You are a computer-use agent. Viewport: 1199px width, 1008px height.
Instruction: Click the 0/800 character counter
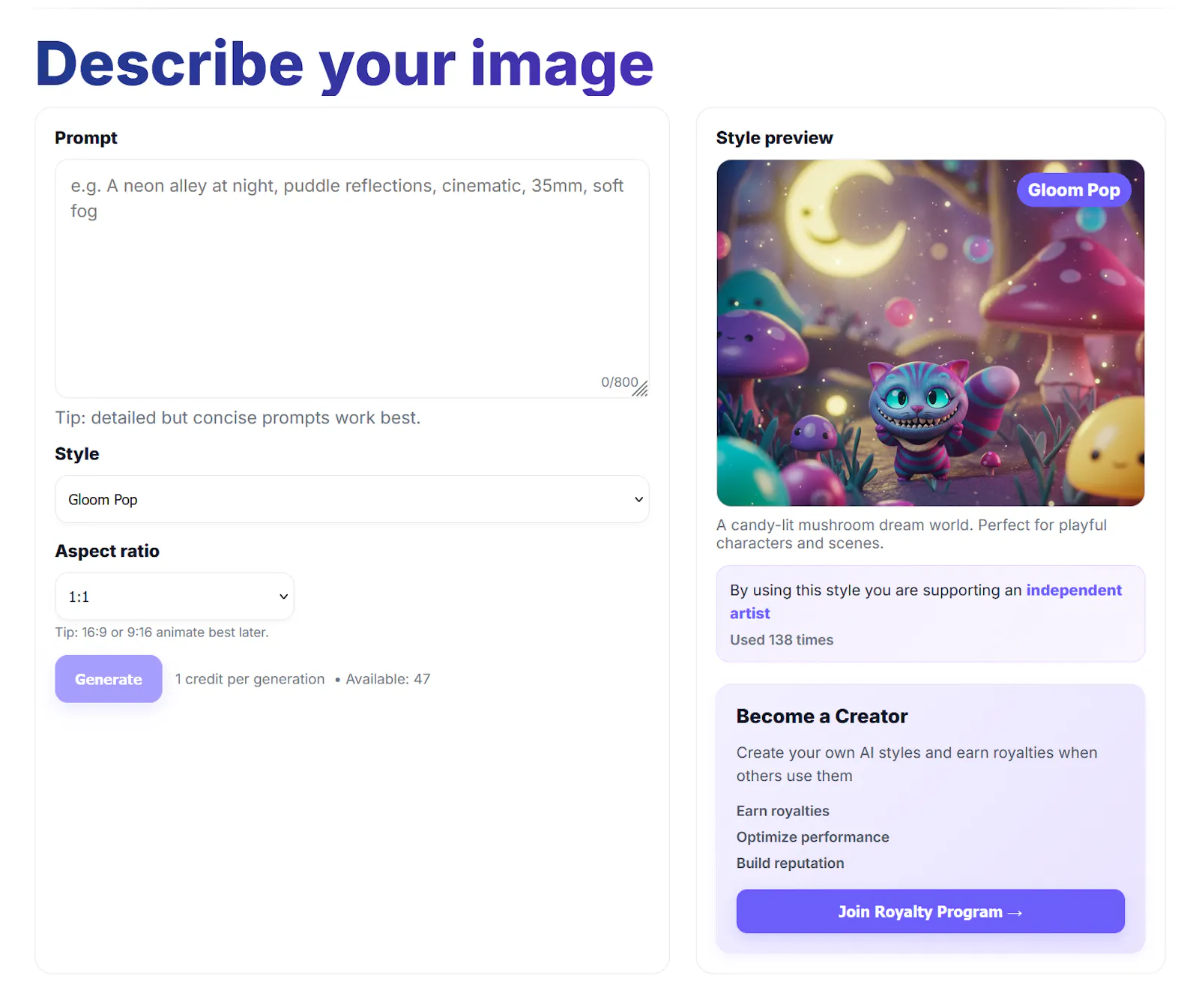pos(619,382)
